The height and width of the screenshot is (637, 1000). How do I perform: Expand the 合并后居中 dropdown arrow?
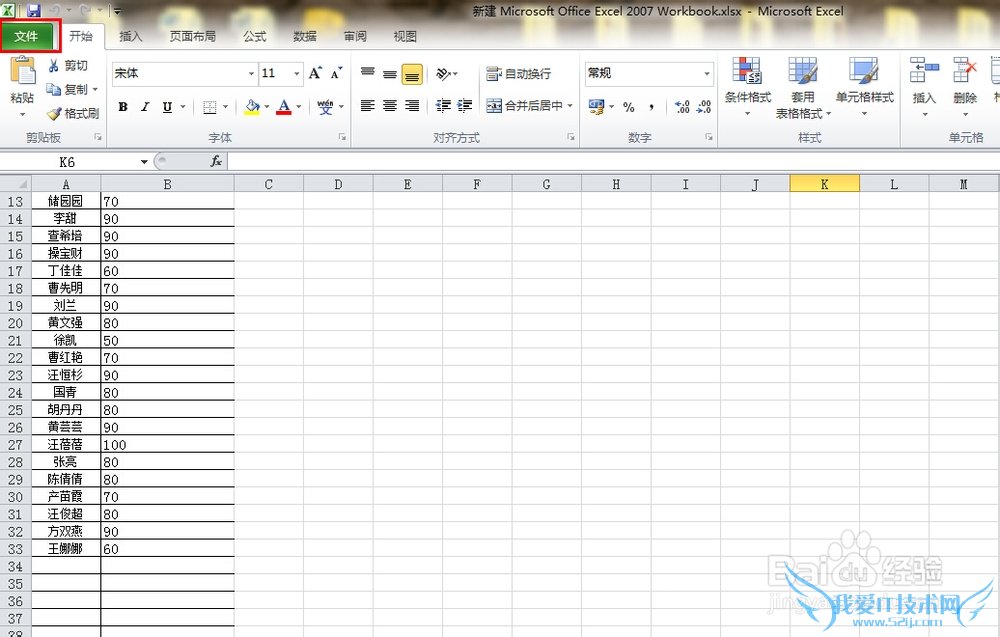(x=570, y=106)
